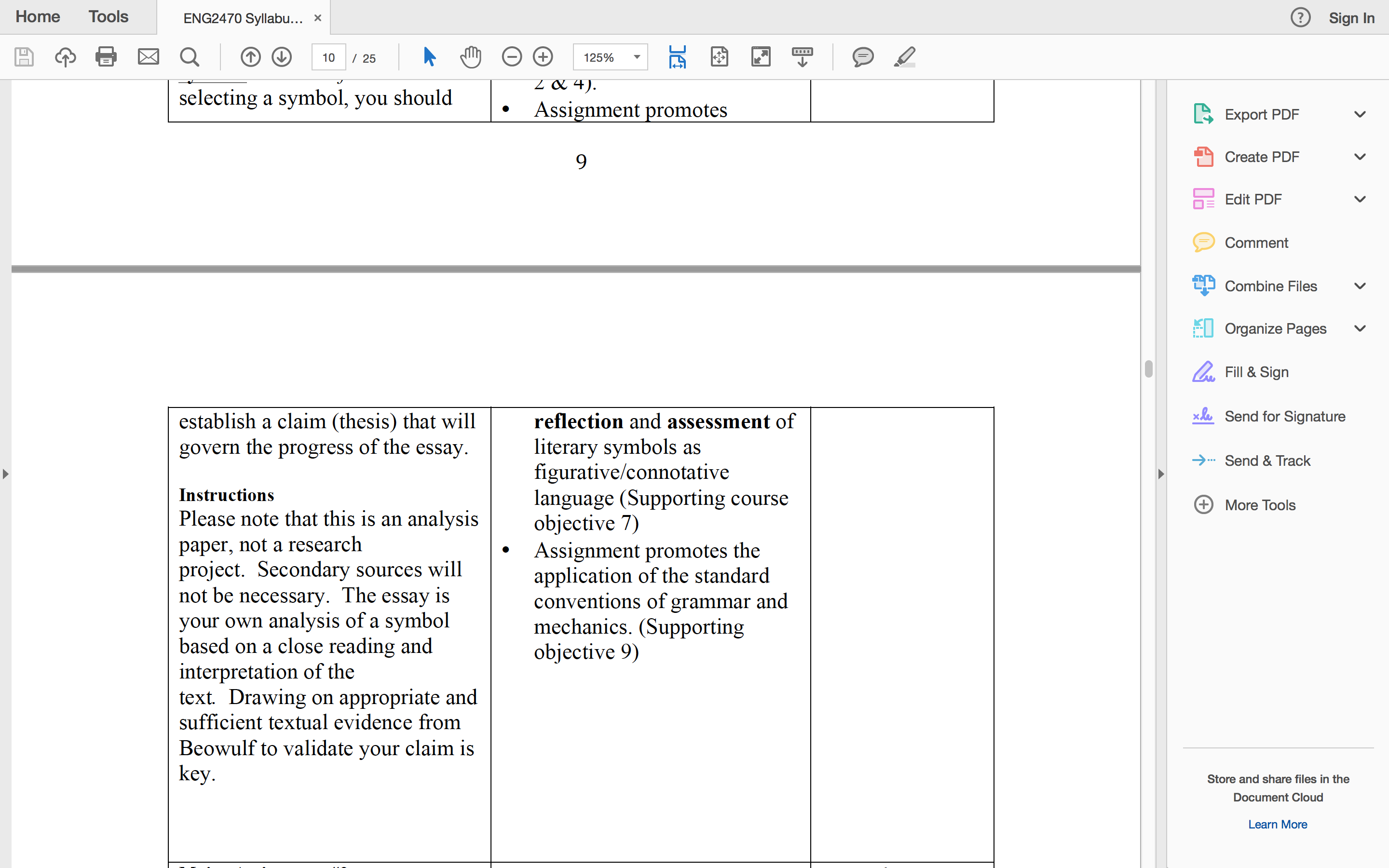Expand Create PDF chevron
1389x868 pixels.
click(x=1360, y=157)
